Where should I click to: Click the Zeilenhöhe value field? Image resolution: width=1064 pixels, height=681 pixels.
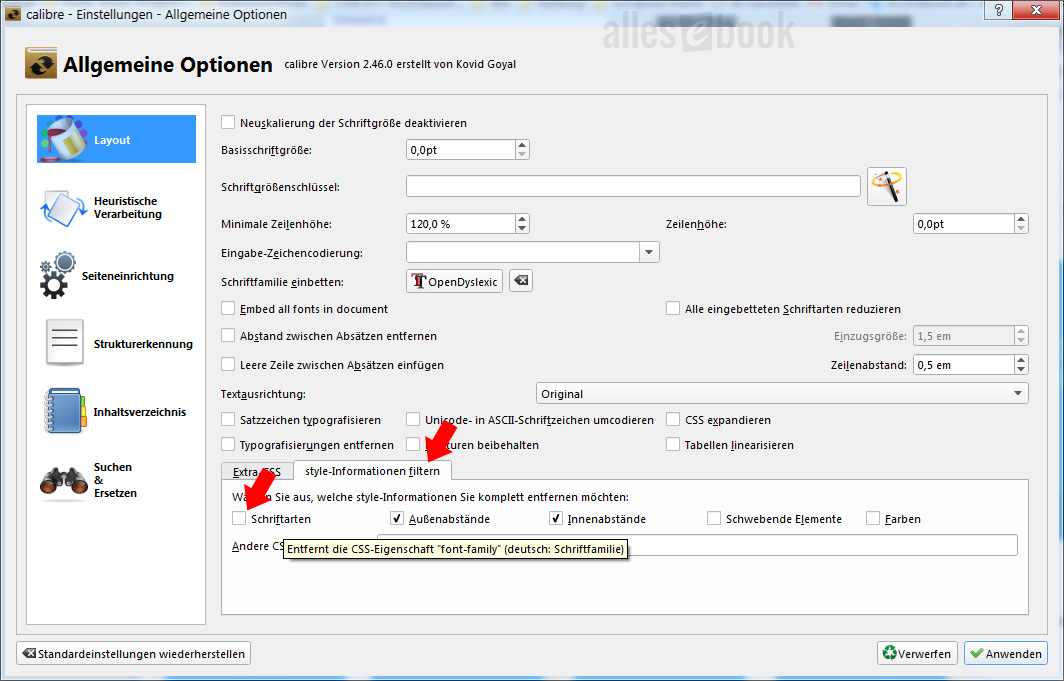click(x=964, y=223)
